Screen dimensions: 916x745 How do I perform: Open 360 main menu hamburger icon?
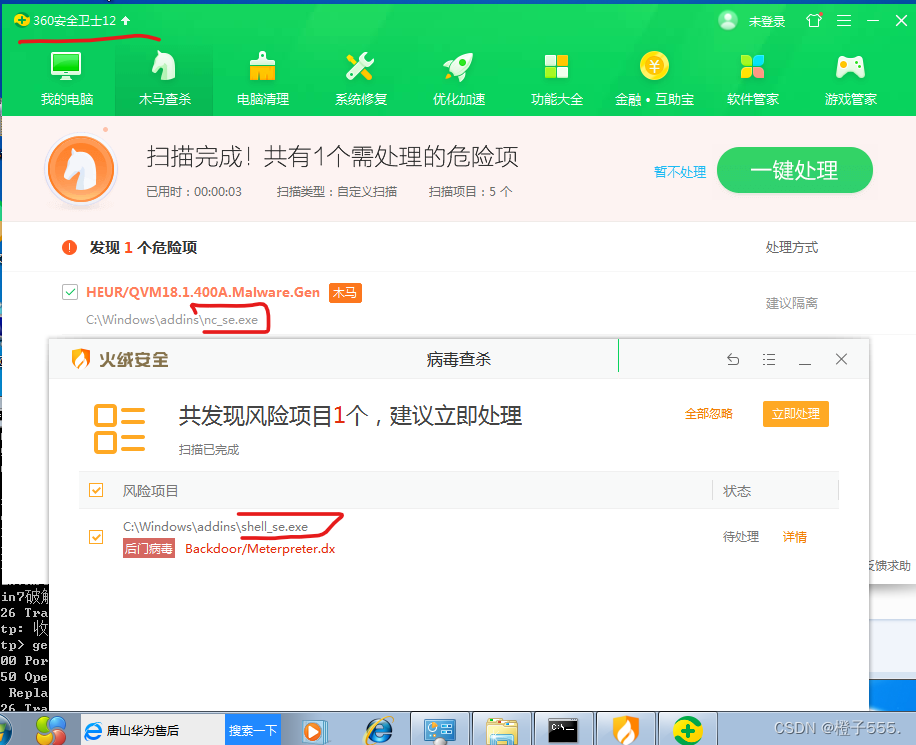844,21
